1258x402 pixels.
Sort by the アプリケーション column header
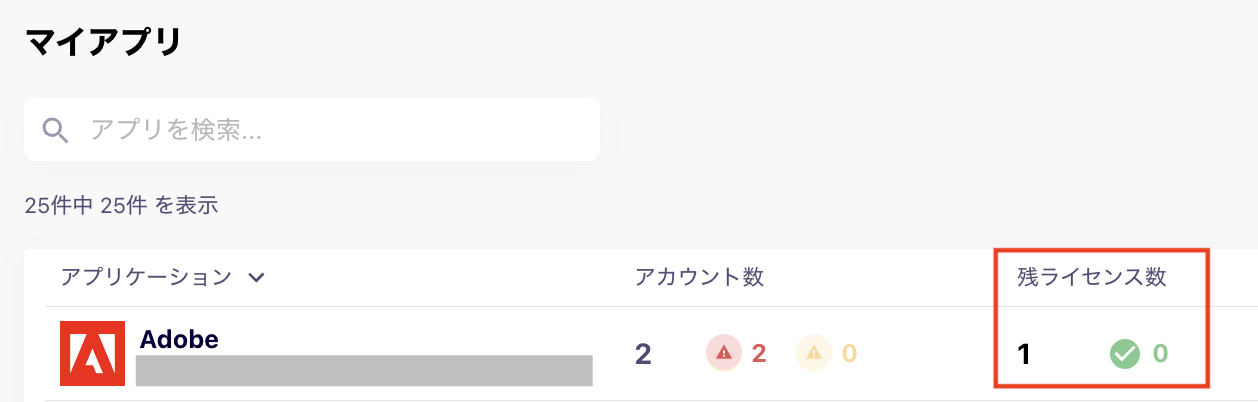(146, 277)
